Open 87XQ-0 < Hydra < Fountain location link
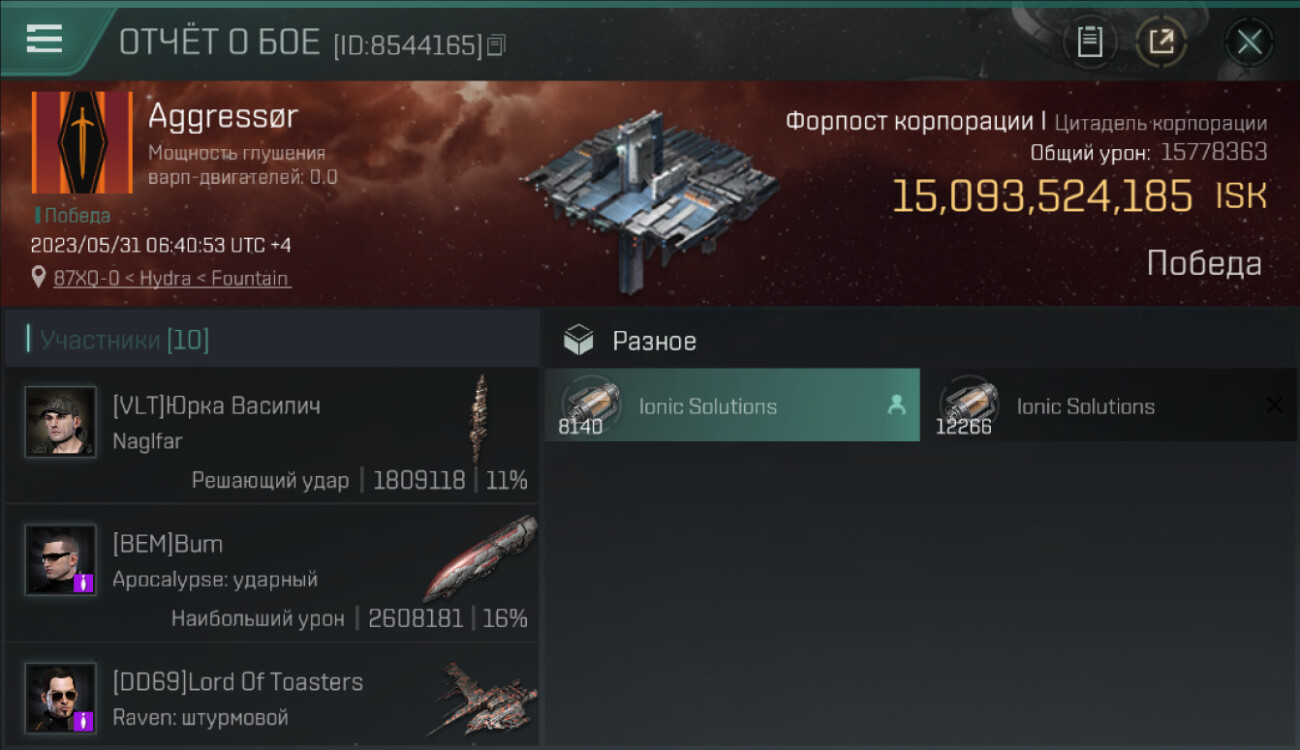 pos(172,278)
